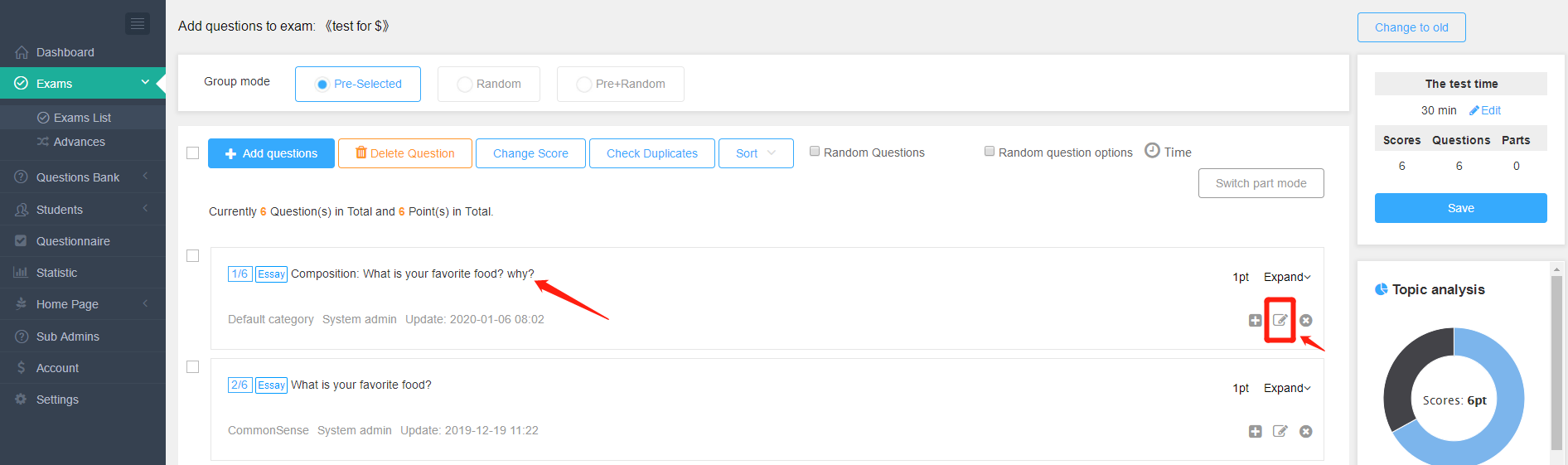Screen dimensions: 1568x465
Task: Click Add questions button
Action: [x=271, y=153]
